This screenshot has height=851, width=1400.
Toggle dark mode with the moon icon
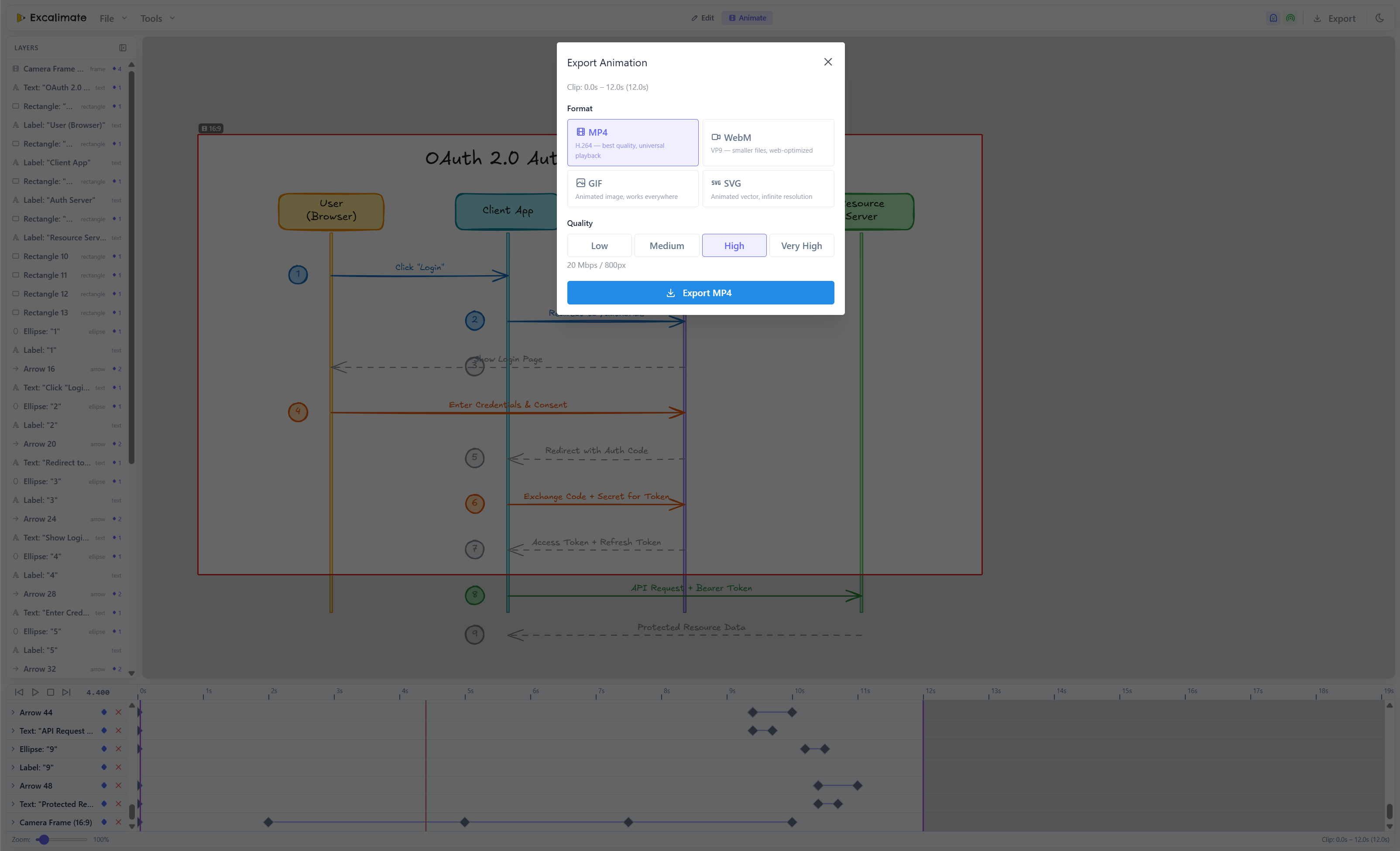(x=1379, y=18)
